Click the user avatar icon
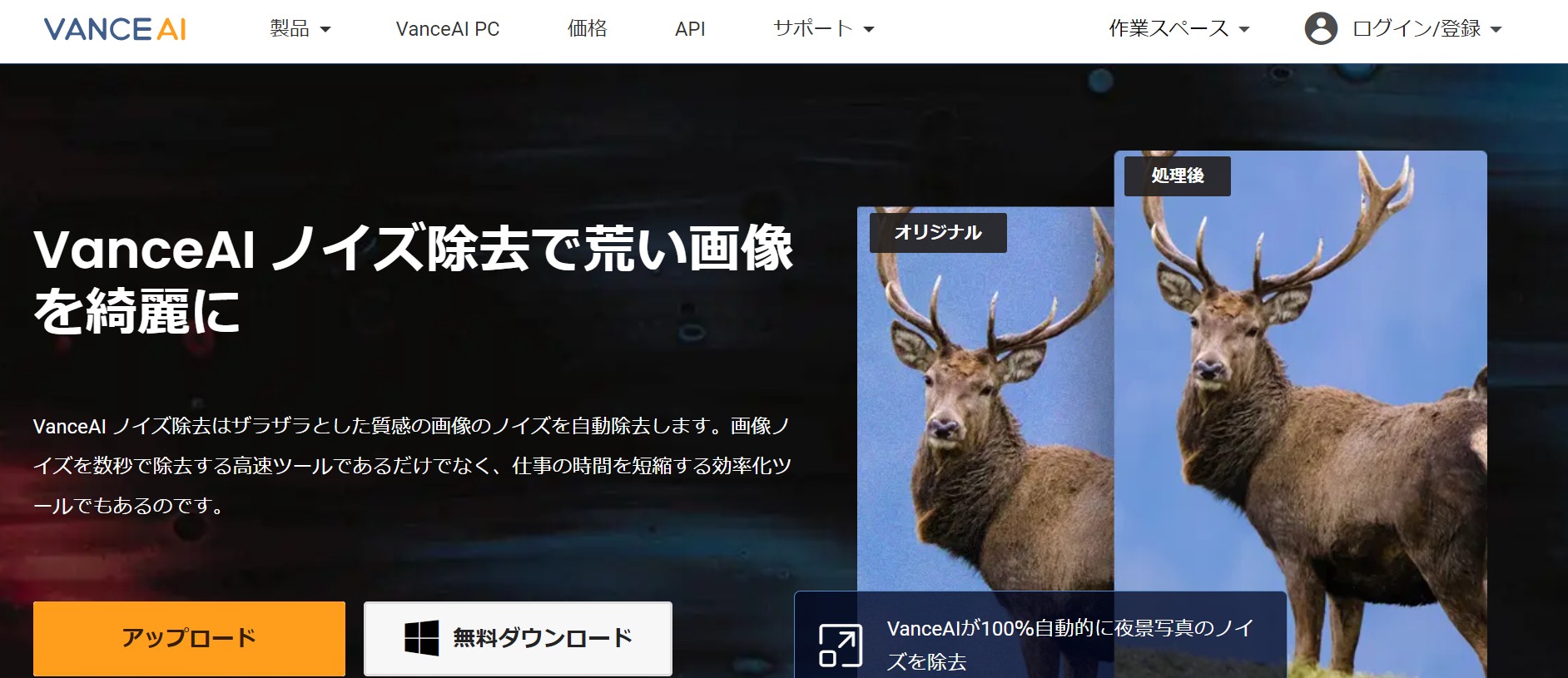This screenshot has height=678, width=1568. pos(1320,29)
